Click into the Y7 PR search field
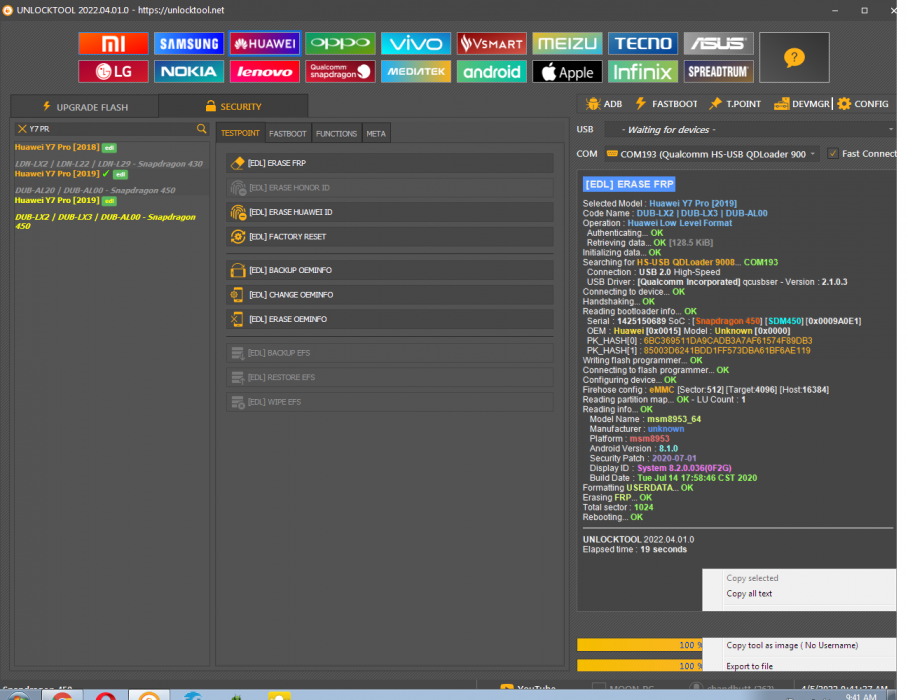Viewport: 908px width, 700px height. point(110,129)
